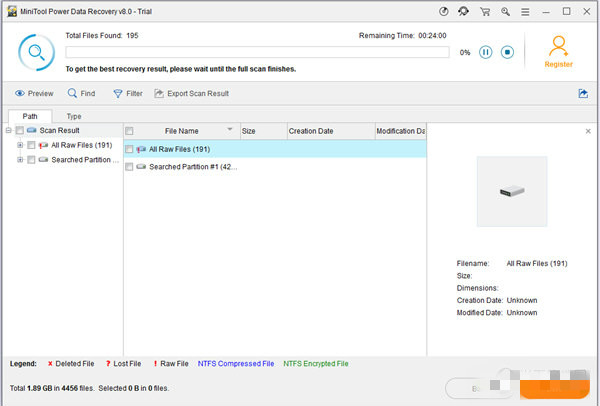Screen dimensions: 600x406
Task: Check Searched Partition checkbox in tree
Action: click(31, 160)
